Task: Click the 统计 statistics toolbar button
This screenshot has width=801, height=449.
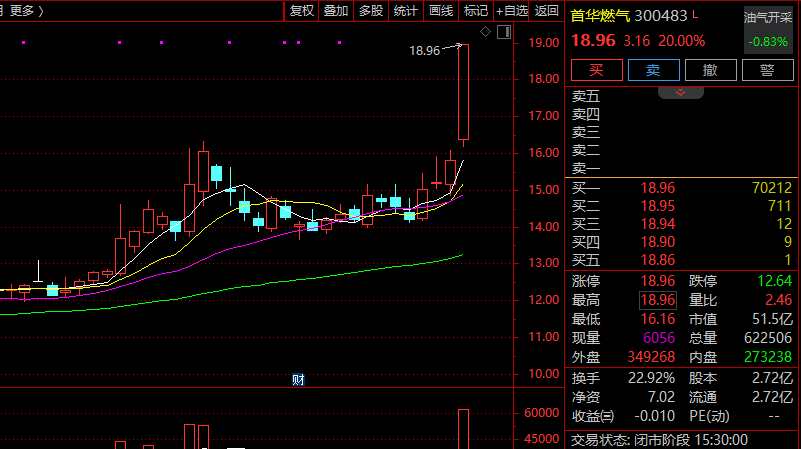Action: click(406, 11)
